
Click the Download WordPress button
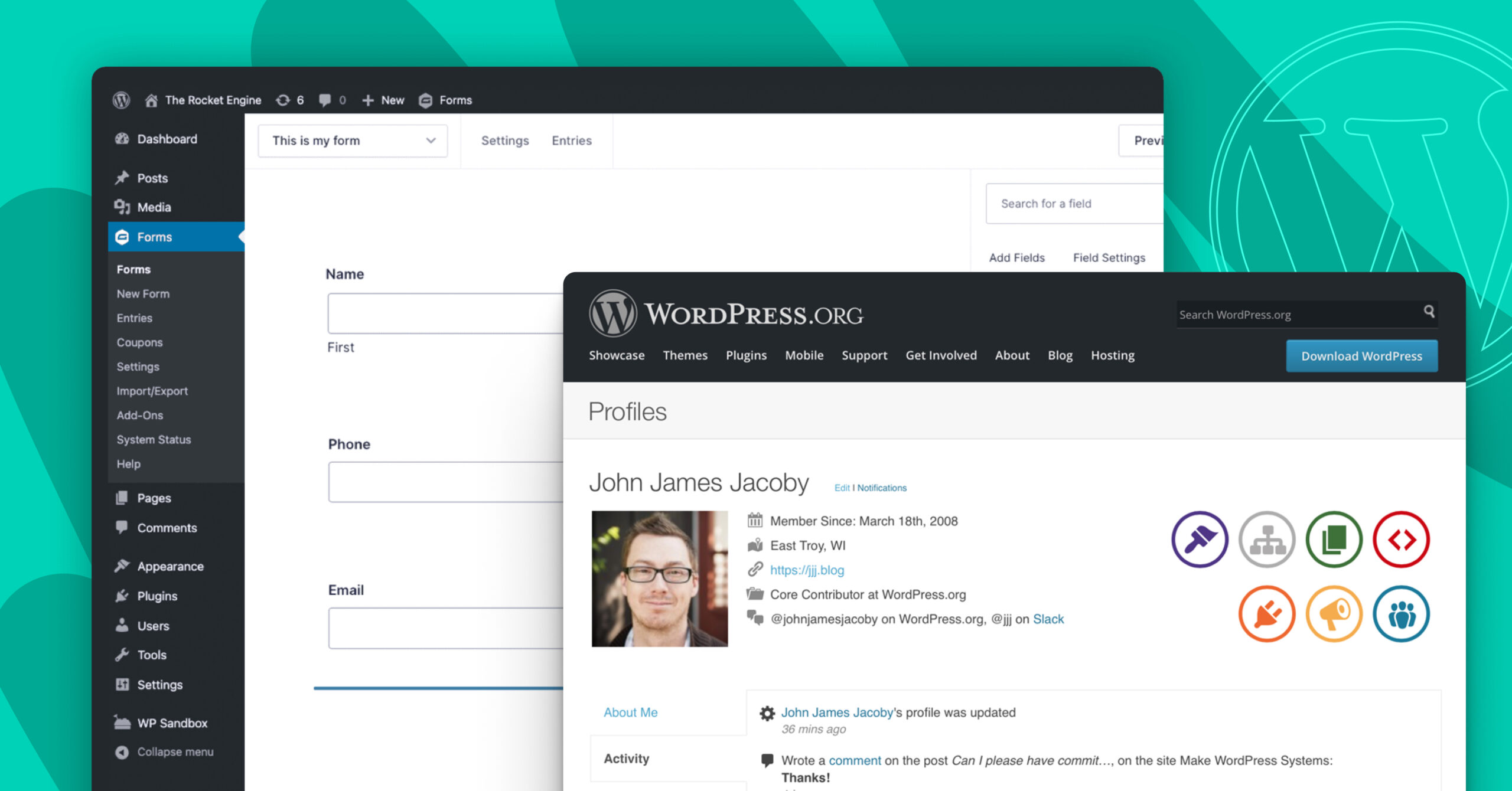click(1361, 356)
